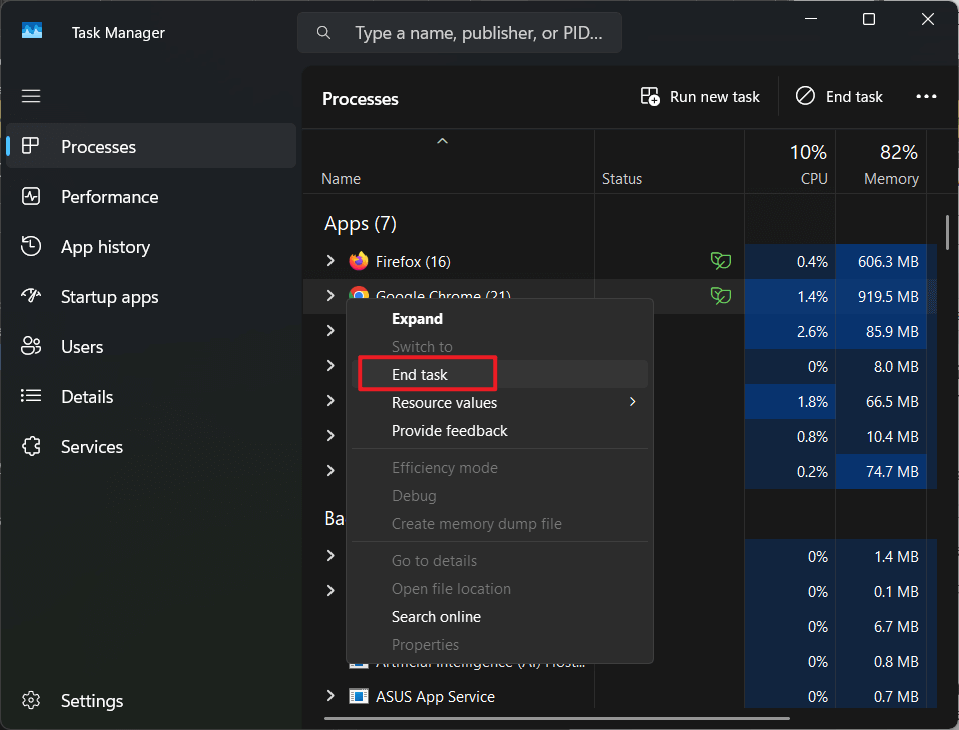959x730 pixels.
Task: Collapse the navigation sidebar
Action: (x=30, y=95)
